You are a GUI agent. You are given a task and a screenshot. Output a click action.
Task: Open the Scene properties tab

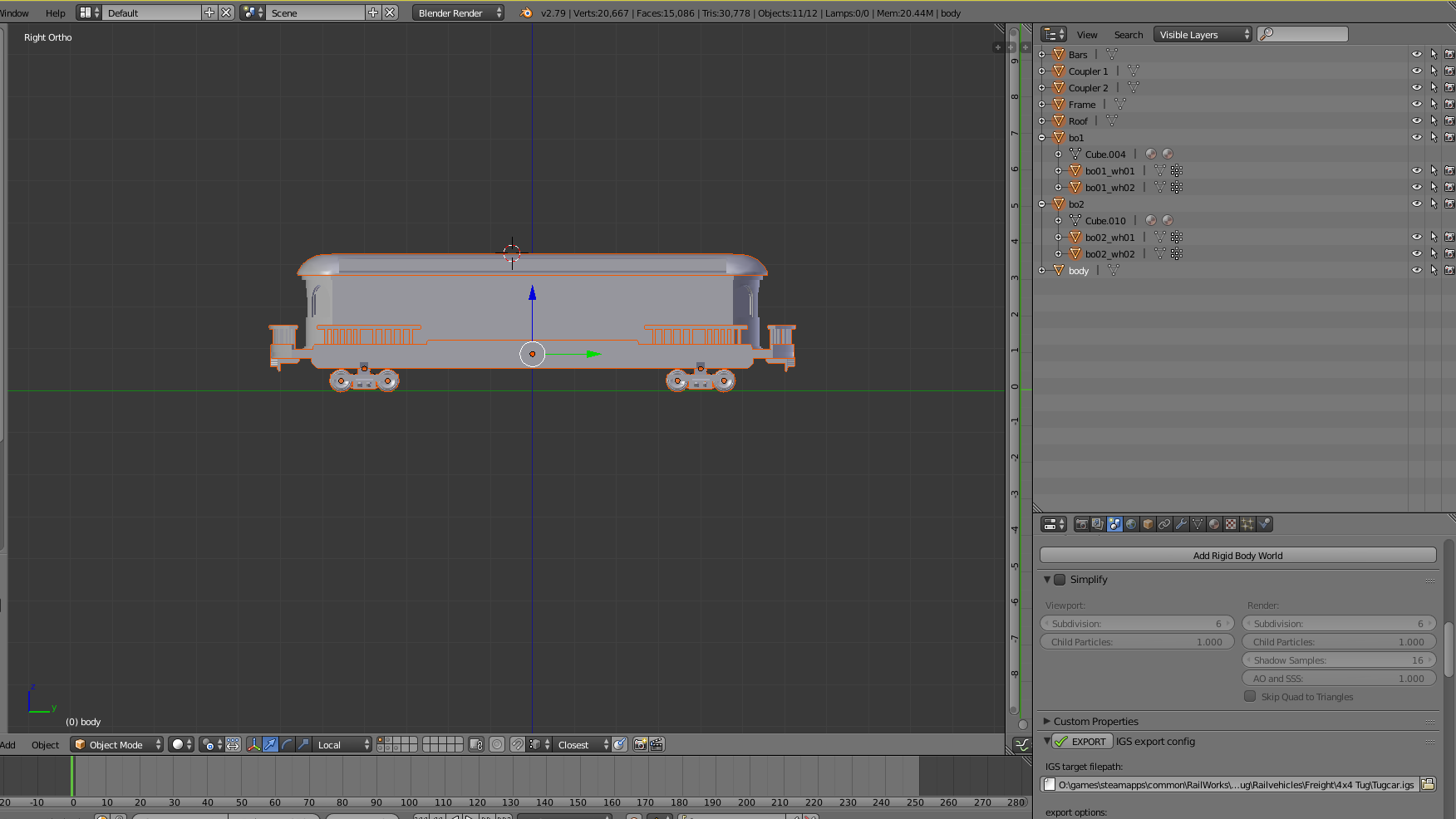click(x=1114, y=524)
